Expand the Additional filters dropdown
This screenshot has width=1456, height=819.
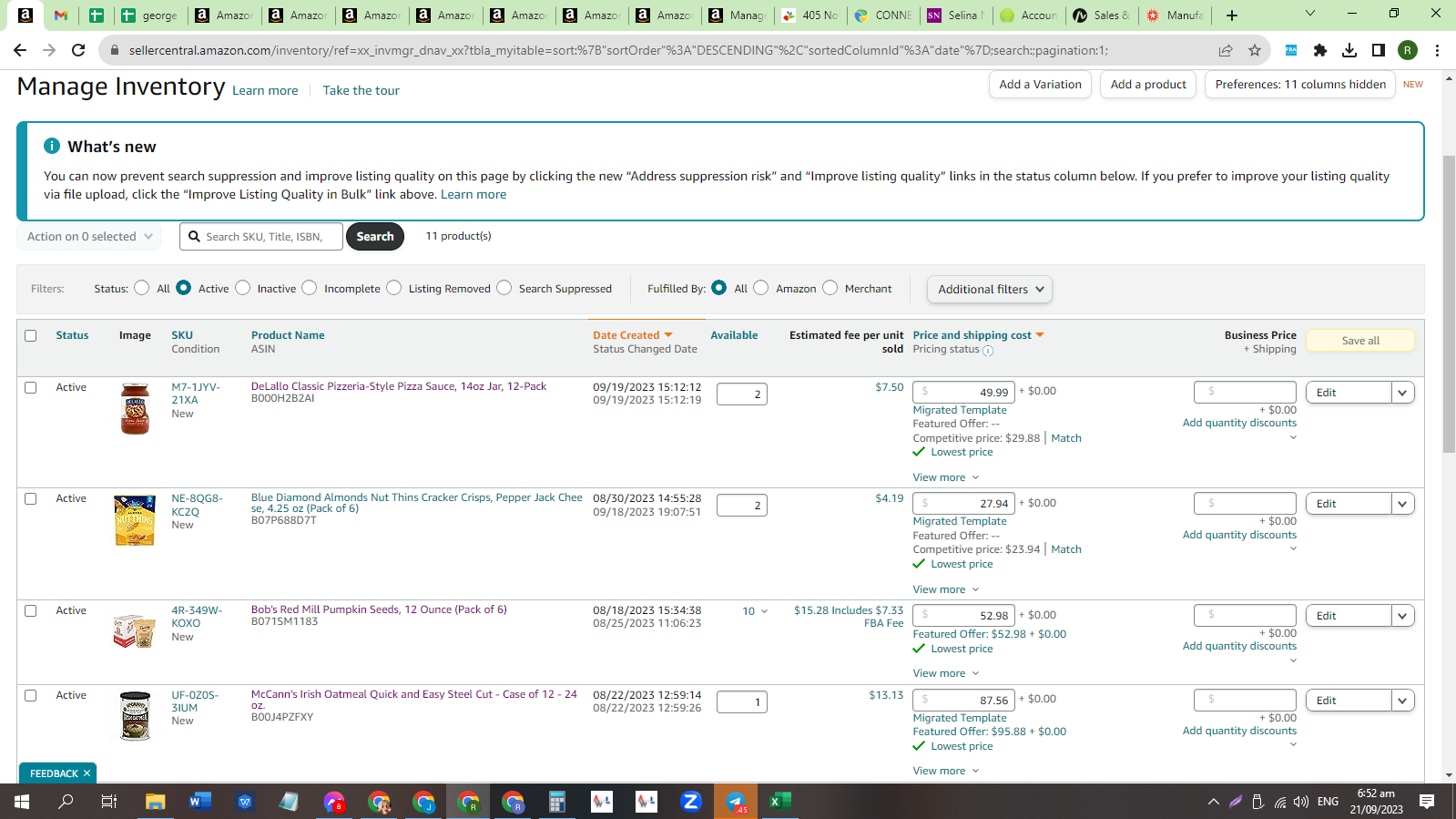point(990,290)
